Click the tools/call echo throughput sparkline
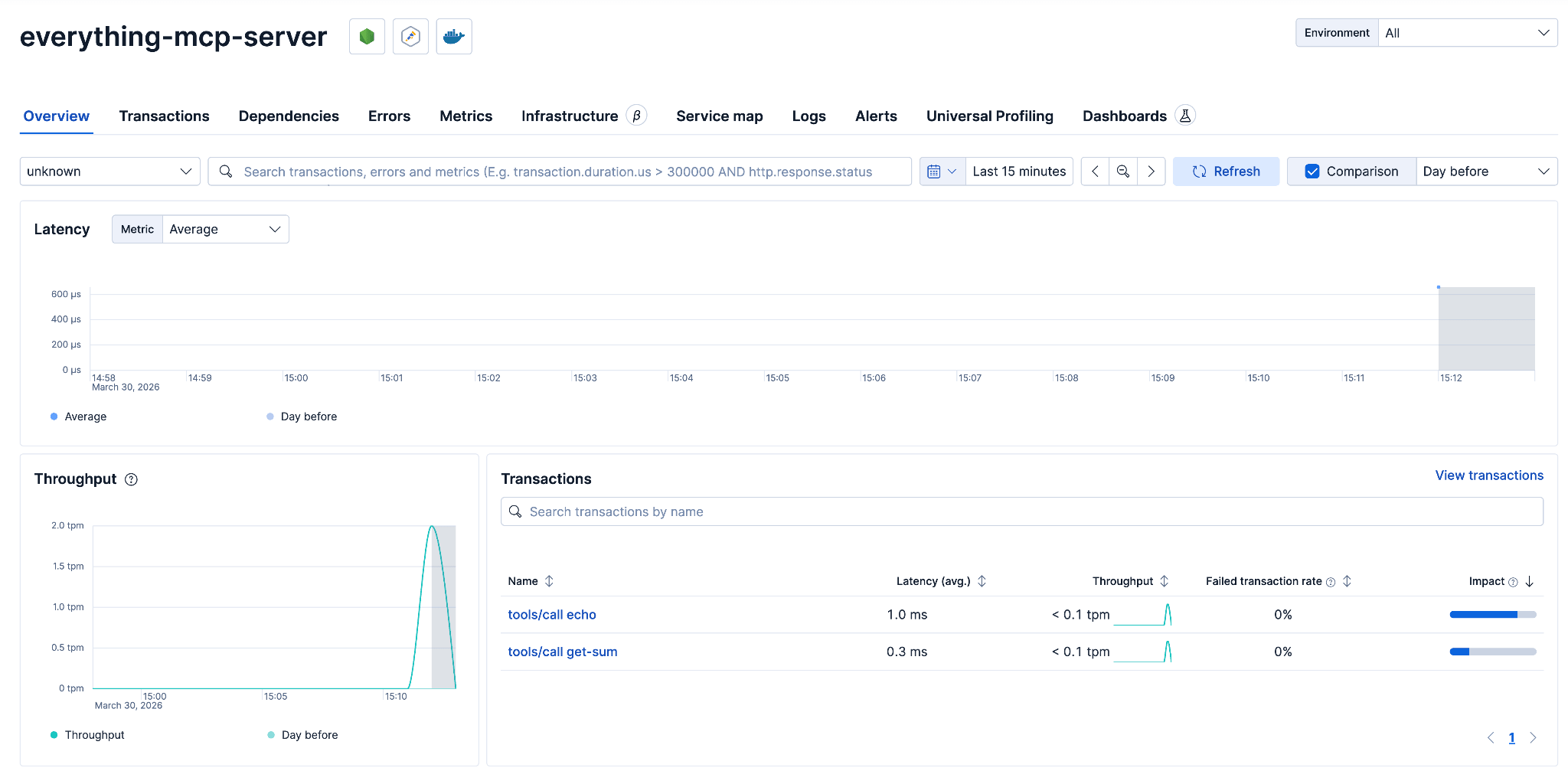Image resolution: width=1568 pixels, height=771 pixels. click(1142, 615)
